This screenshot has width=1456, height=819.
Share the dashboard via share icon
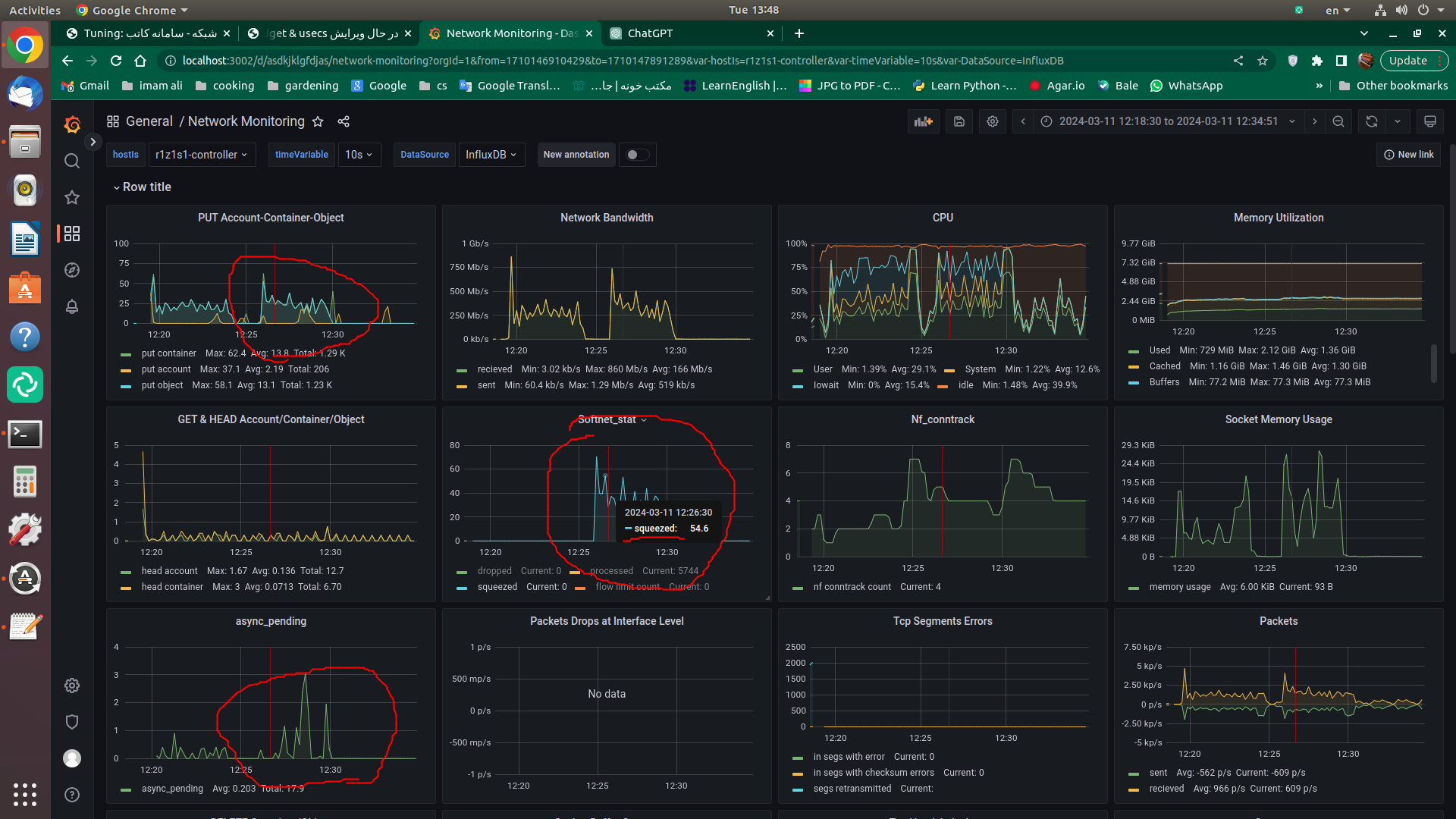[x=344, y=121]
